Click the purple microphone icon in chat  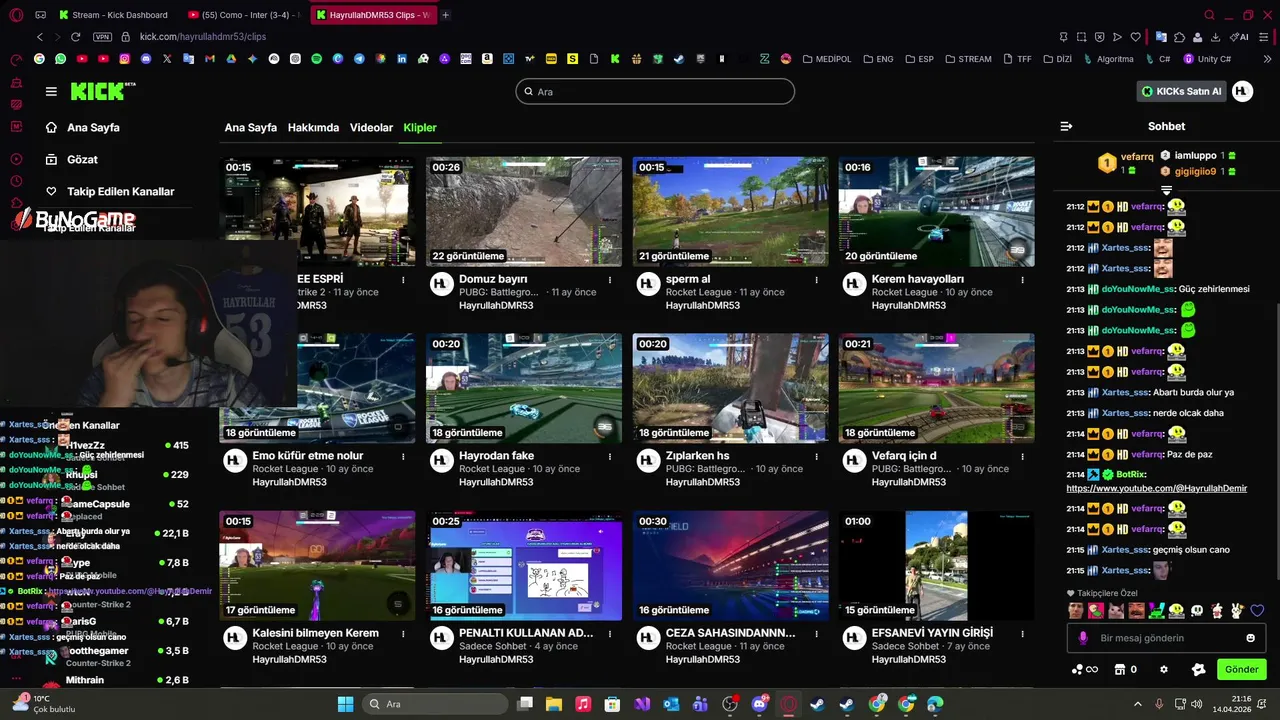click(1083, 638)
